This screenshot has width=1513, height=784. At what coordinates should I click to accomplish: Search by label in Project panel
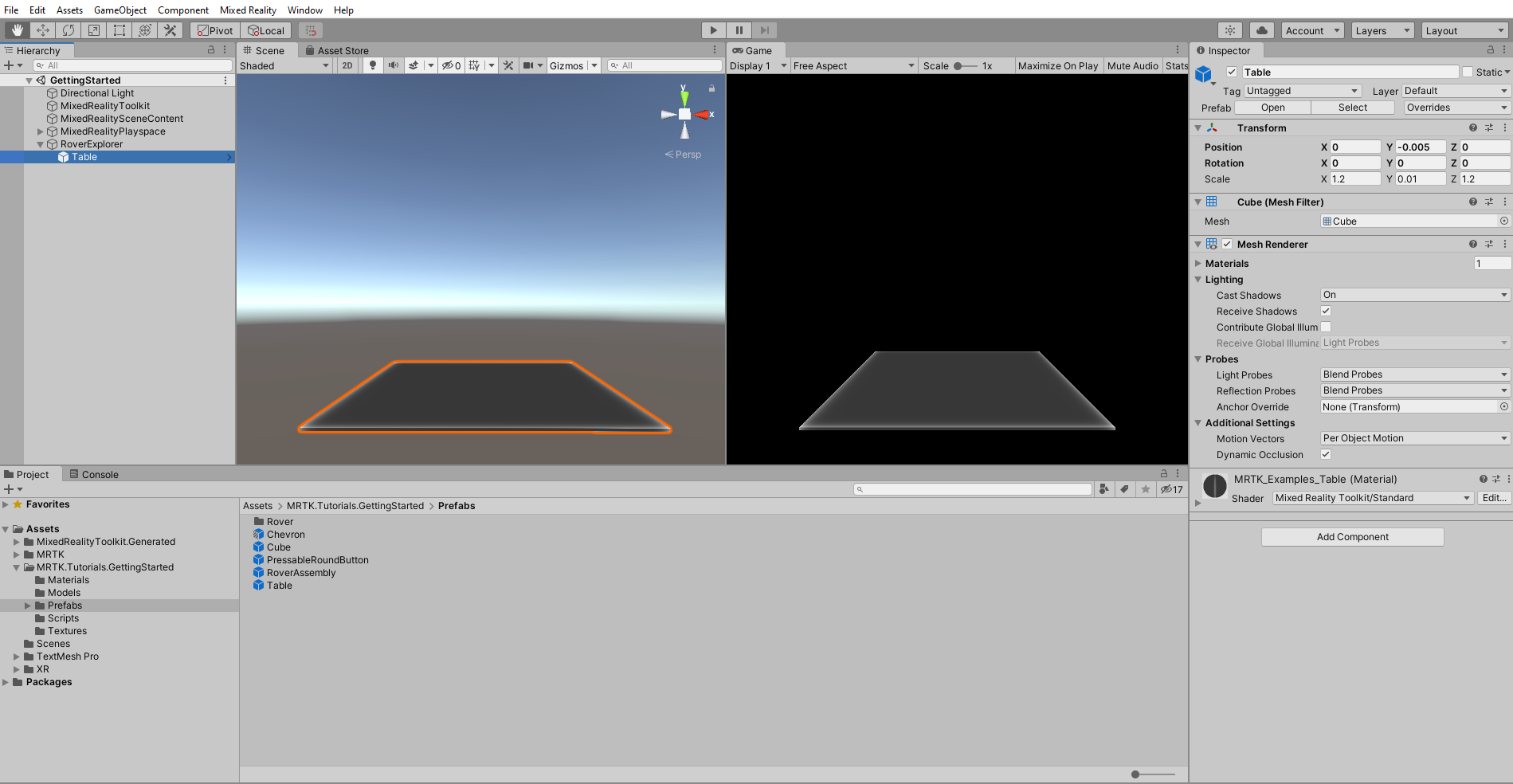[x=1124, y=489]
